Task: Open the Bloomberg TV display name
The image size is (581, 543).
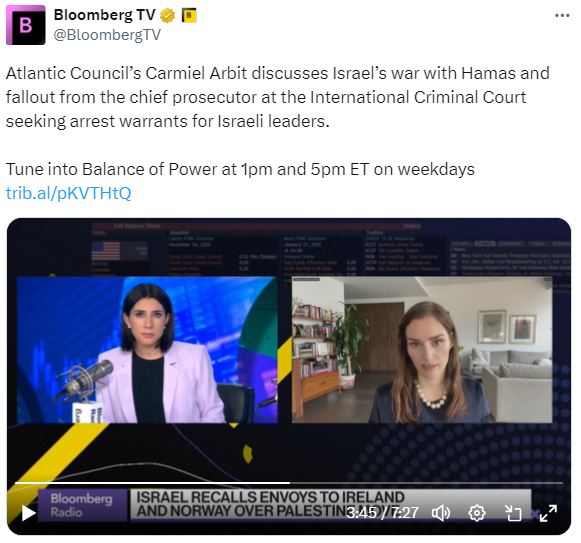Action: click(104, 15)
